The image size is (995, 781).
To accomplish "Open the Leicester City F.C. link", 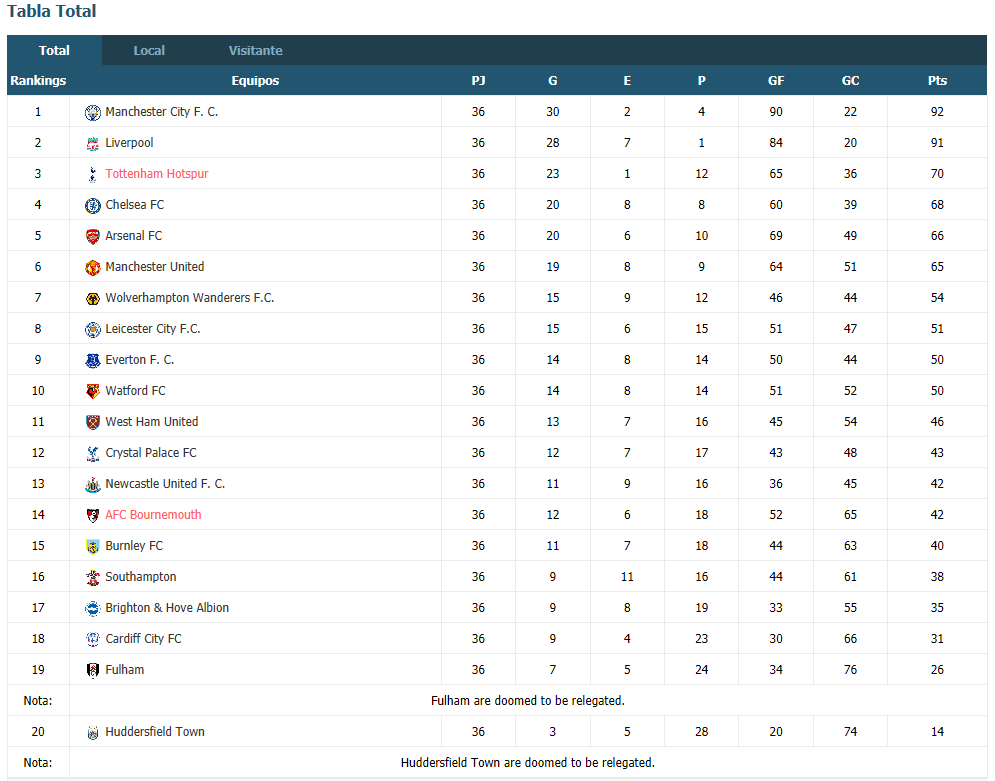I will coord(153,329).
